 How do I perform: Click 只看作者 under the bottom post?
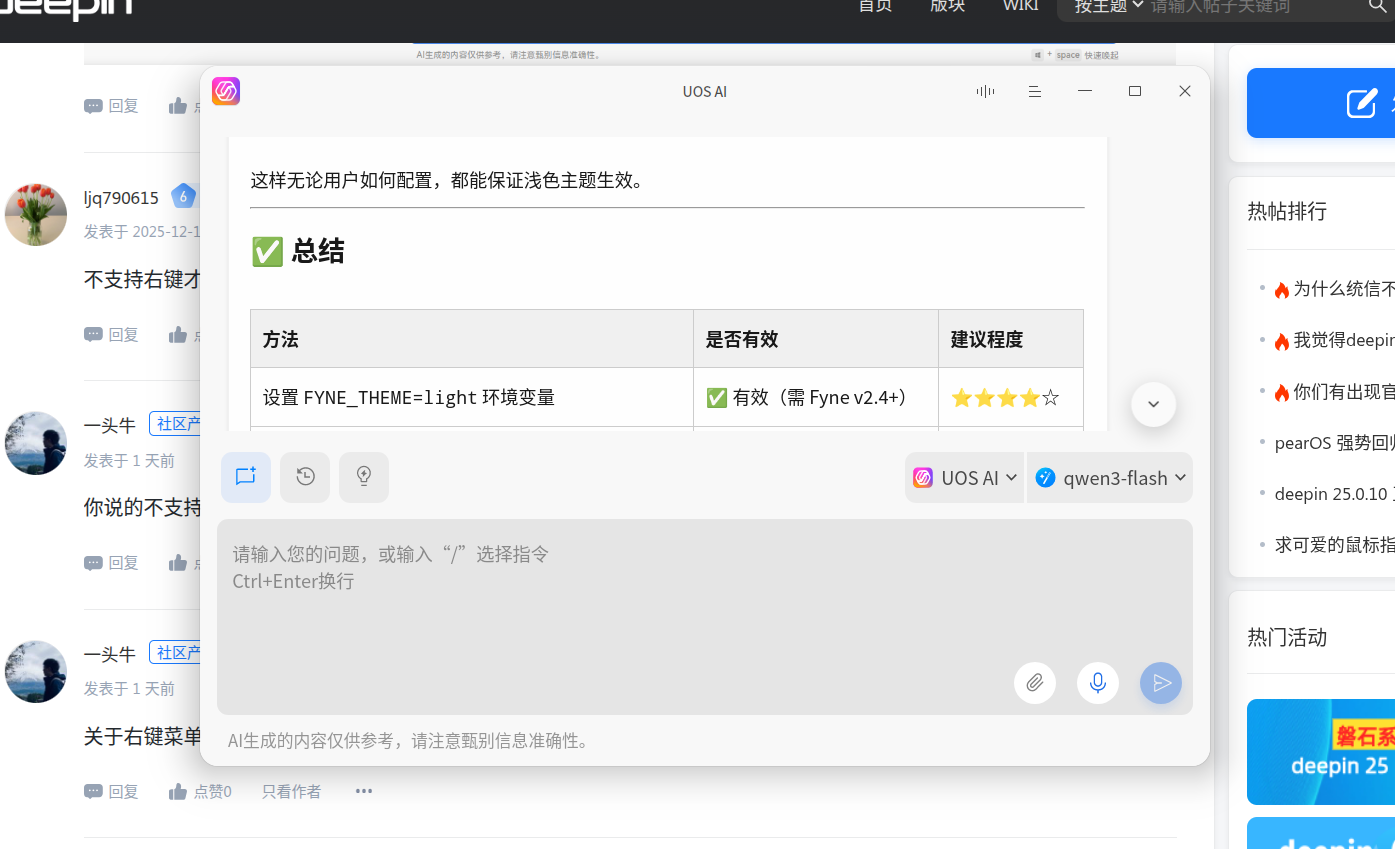[x=292, y=791]
